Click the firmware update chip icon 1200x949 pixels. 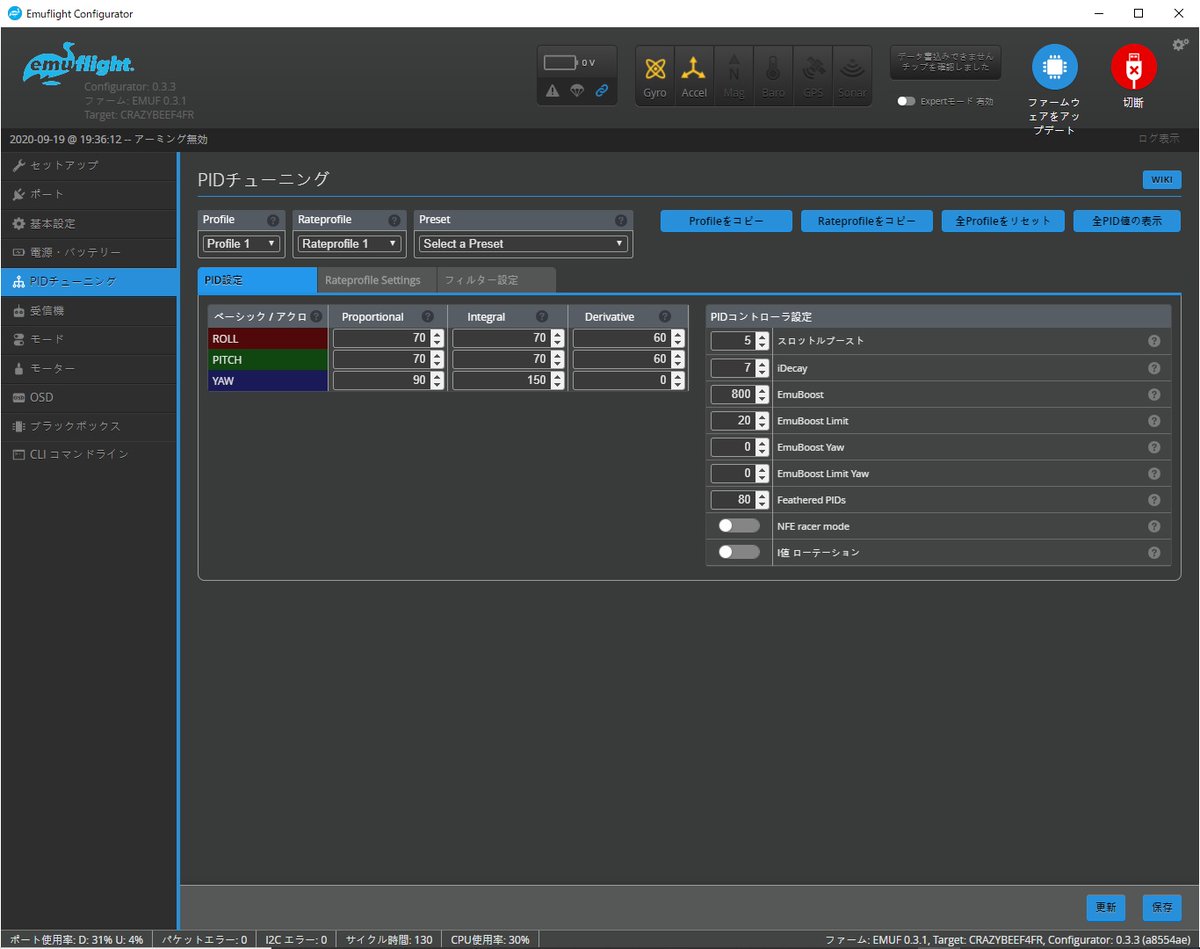click(x=1054, y=67)
